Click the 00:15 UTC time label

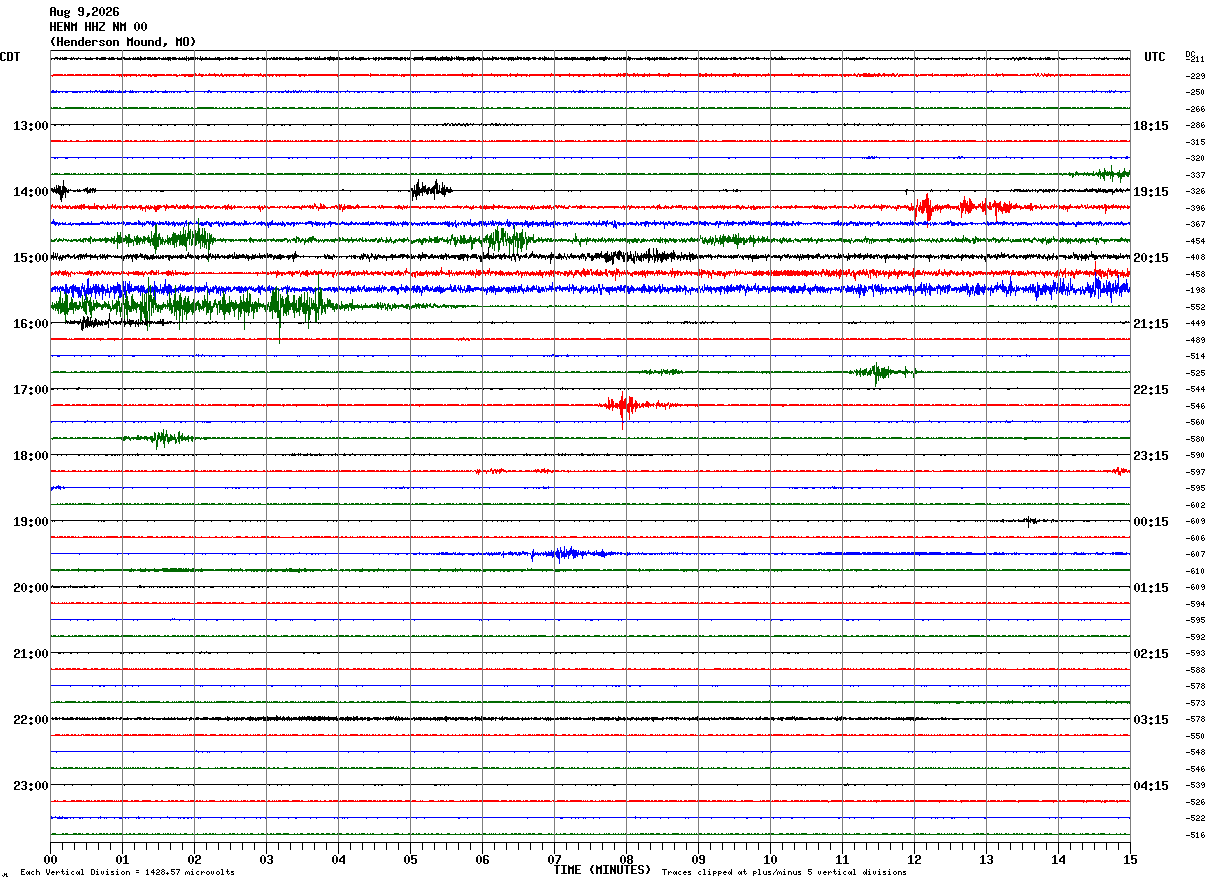1151,521
